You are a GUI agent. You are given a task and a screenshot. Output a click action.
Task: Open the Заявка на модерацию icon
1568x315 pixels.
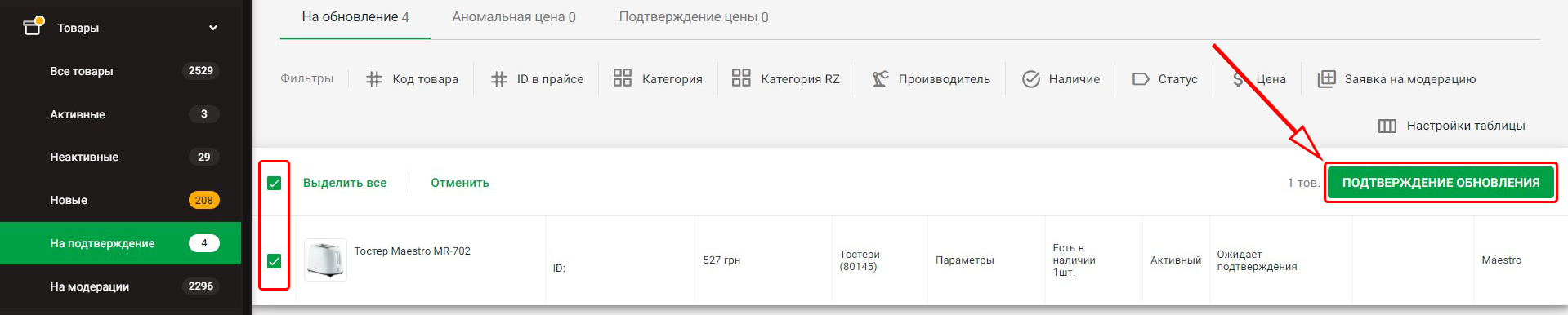1327,78
